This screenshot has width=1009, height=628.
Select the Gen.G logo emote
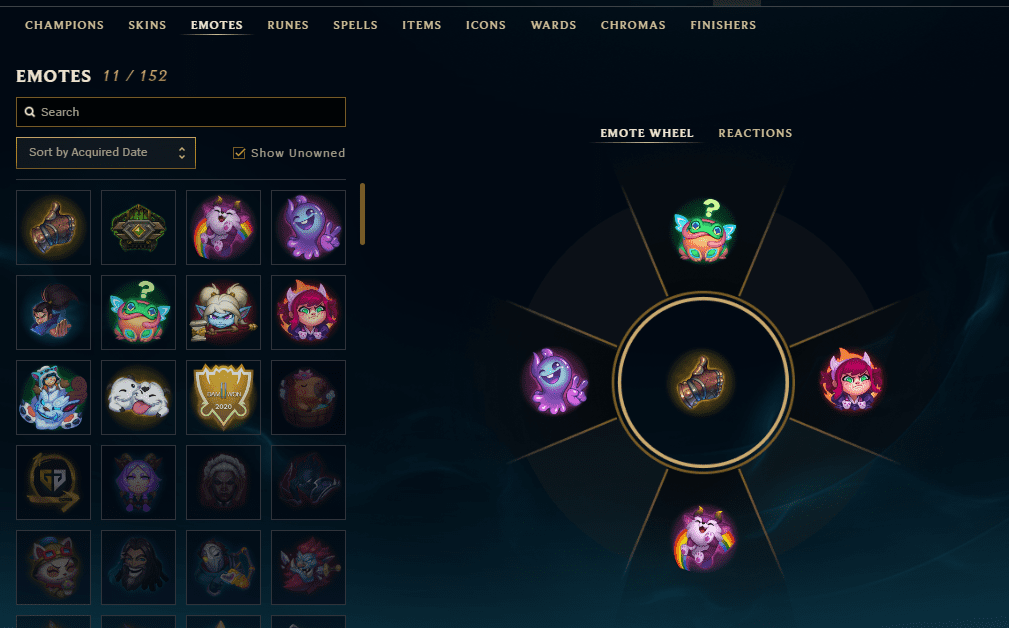[53, 482]
